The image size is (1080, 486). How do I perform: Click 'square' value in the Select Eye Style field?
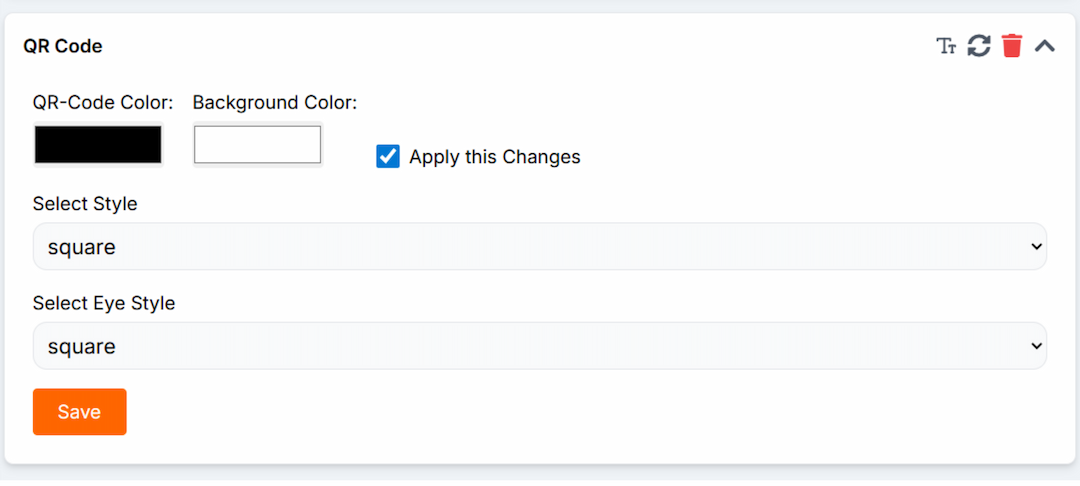tap(82, 346)
